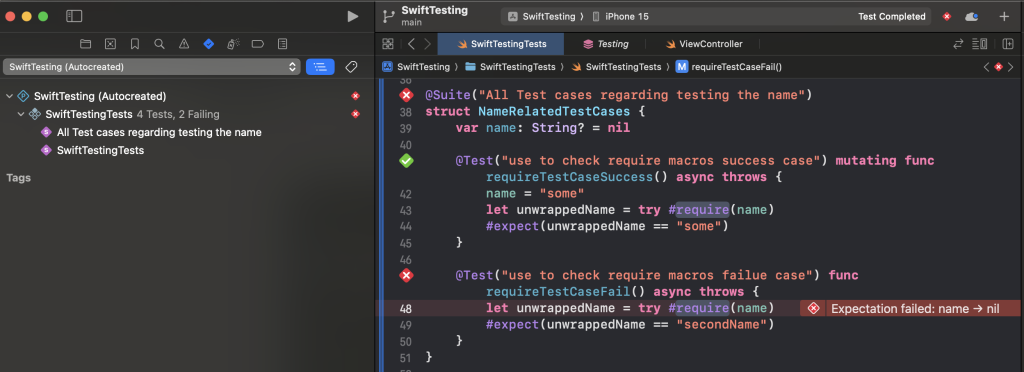Open the Issue navigator warning icon
This screenshot has width=1024, height=372.
184,44
